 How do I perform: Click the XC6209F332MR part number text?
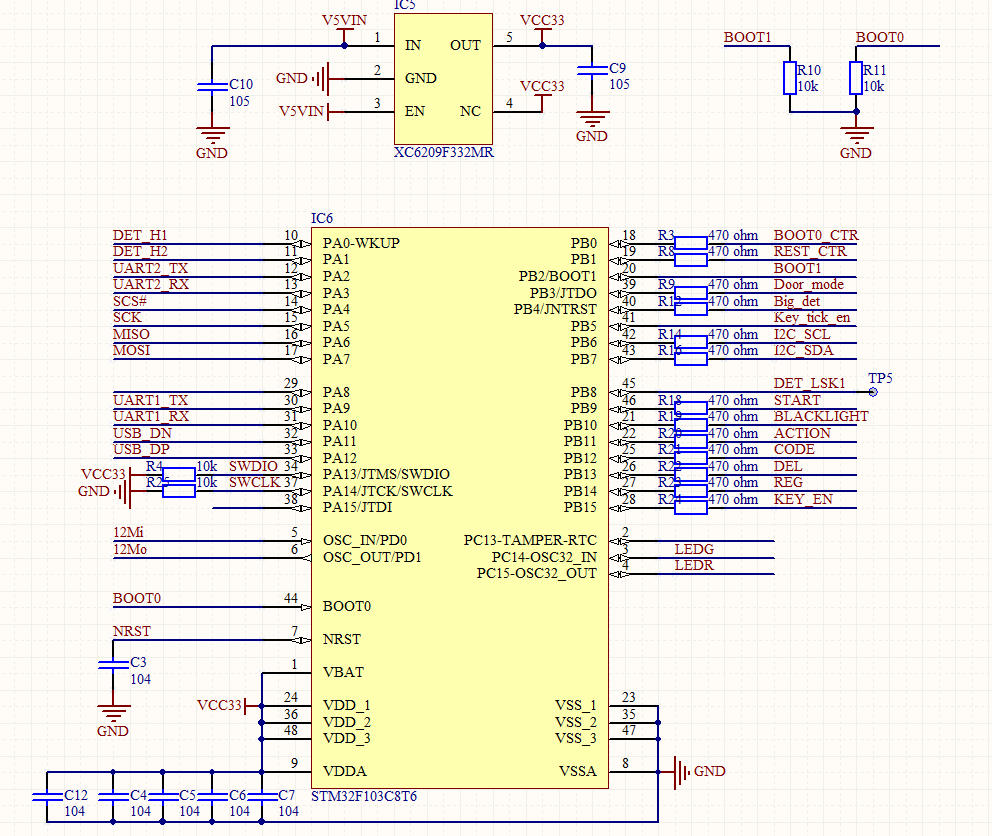(x=443, y=153)
